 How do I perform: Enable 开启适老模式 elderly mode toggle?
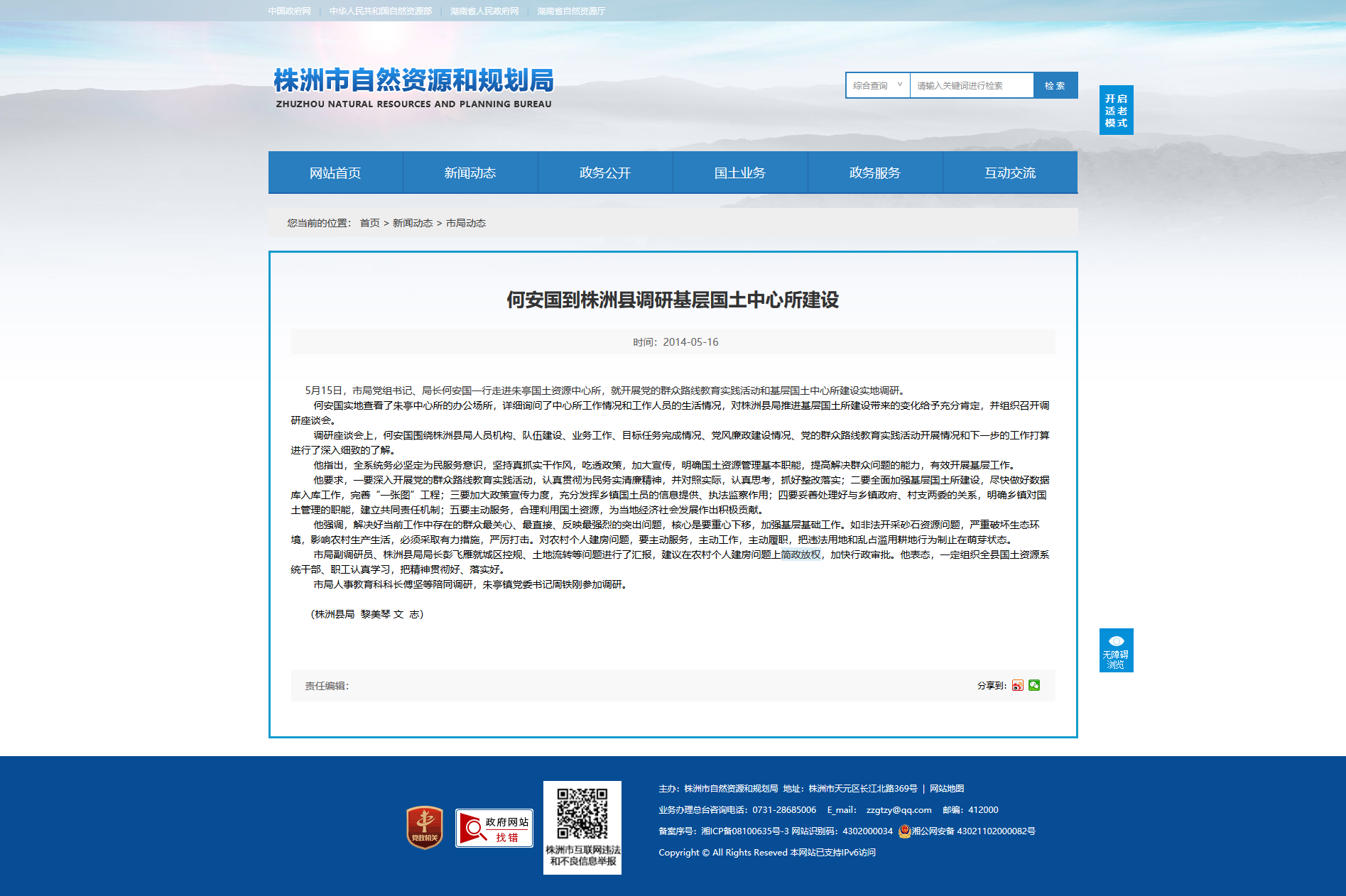(1117, 110)
